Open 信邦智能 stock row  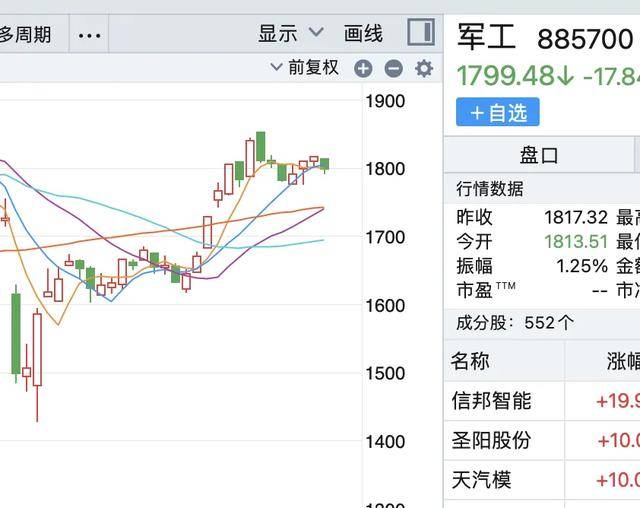click(492, 401)
